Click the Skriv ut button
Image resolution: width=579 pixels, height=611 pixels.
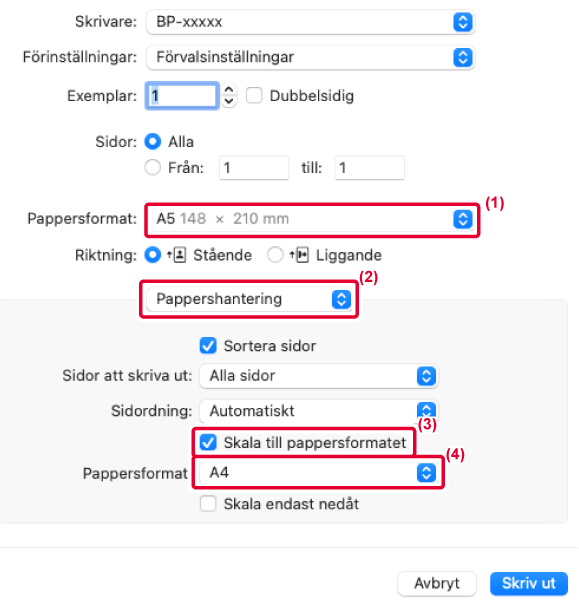click(x=529, y=583)
